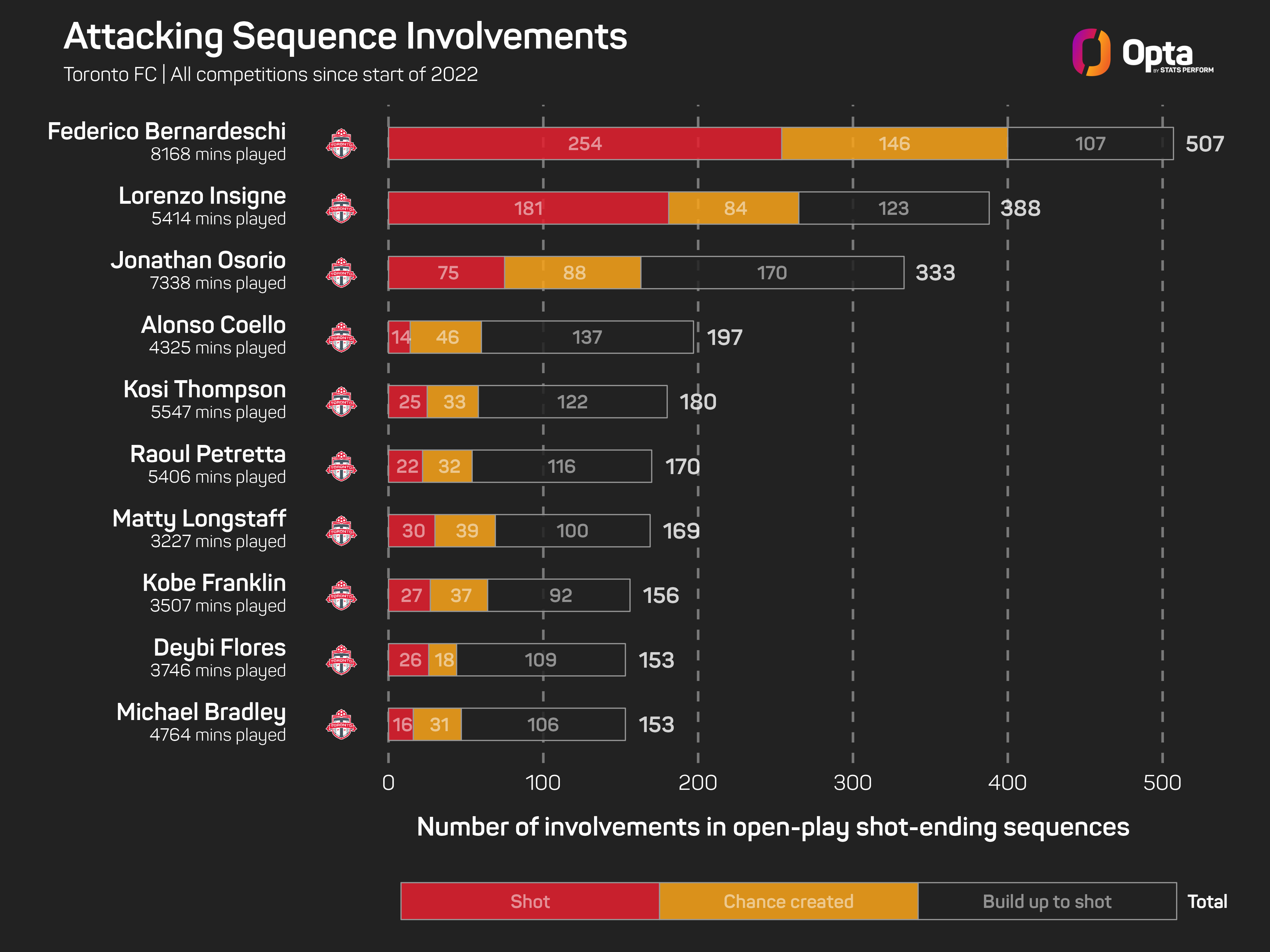Click the Raoul Petretta player name
Viewport: 1270px width, 952px height.
[207, 454]
